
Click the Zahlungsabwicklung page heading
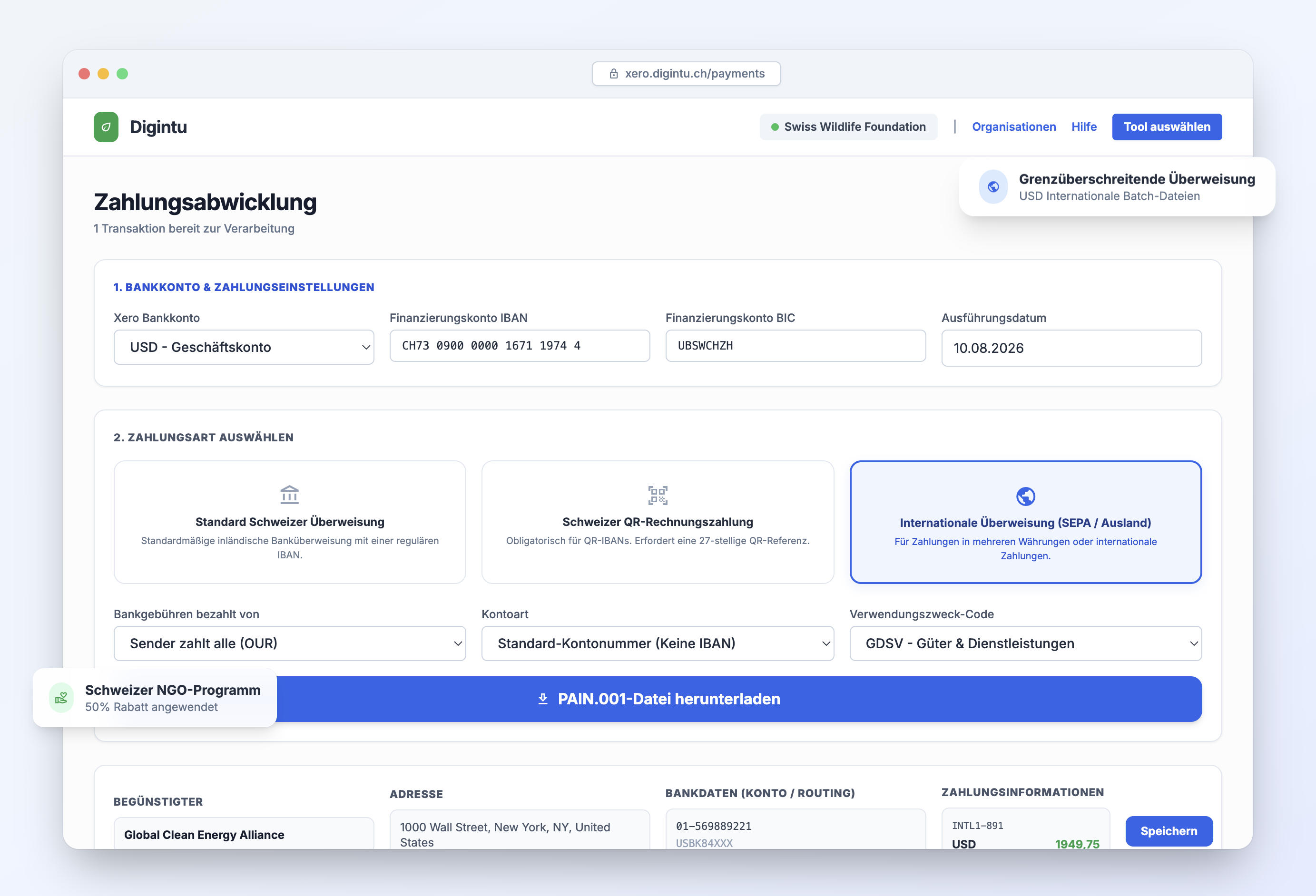205,202
